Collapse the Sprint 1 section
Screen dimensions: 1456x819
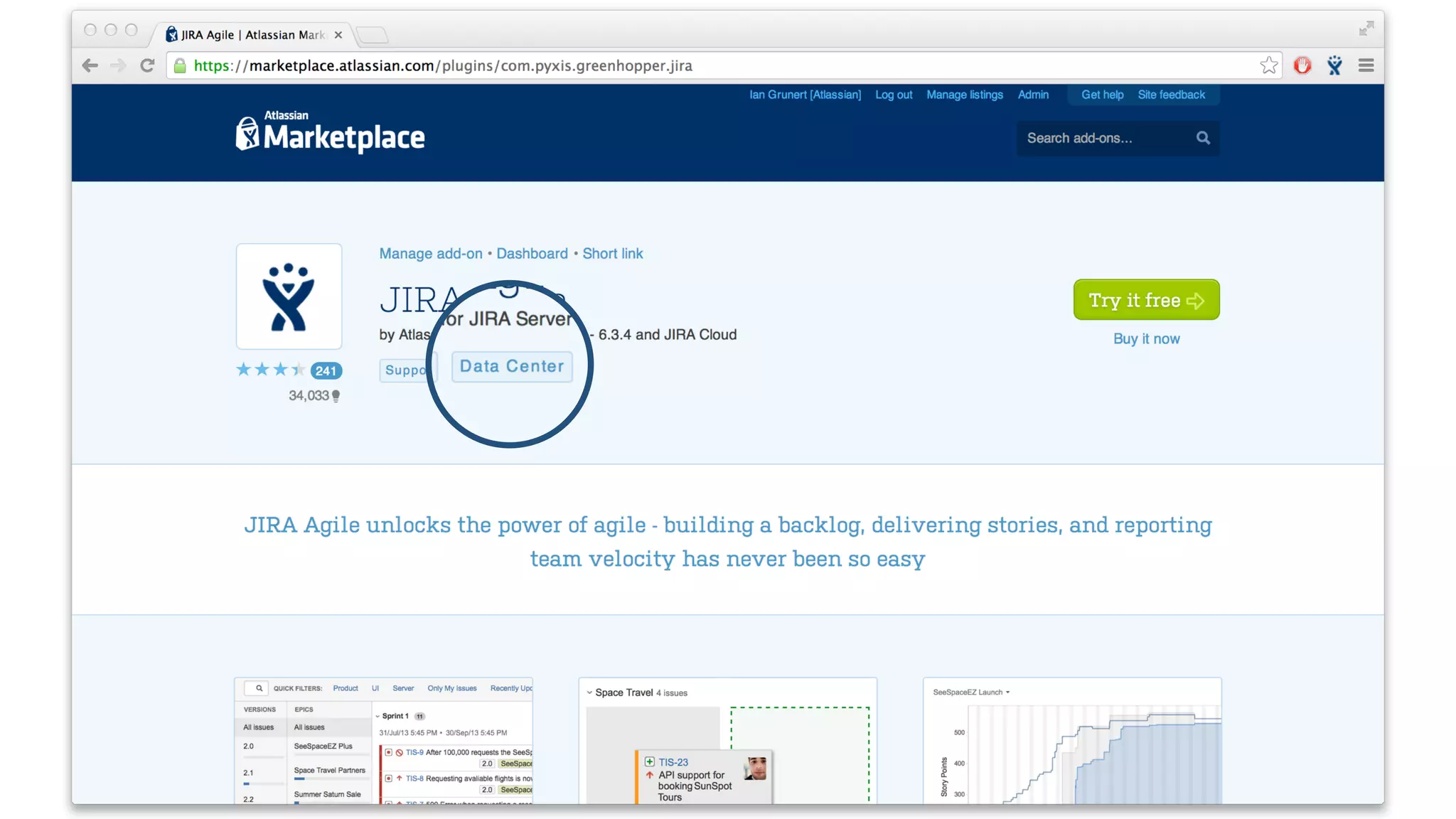click(x=378, y=716)
